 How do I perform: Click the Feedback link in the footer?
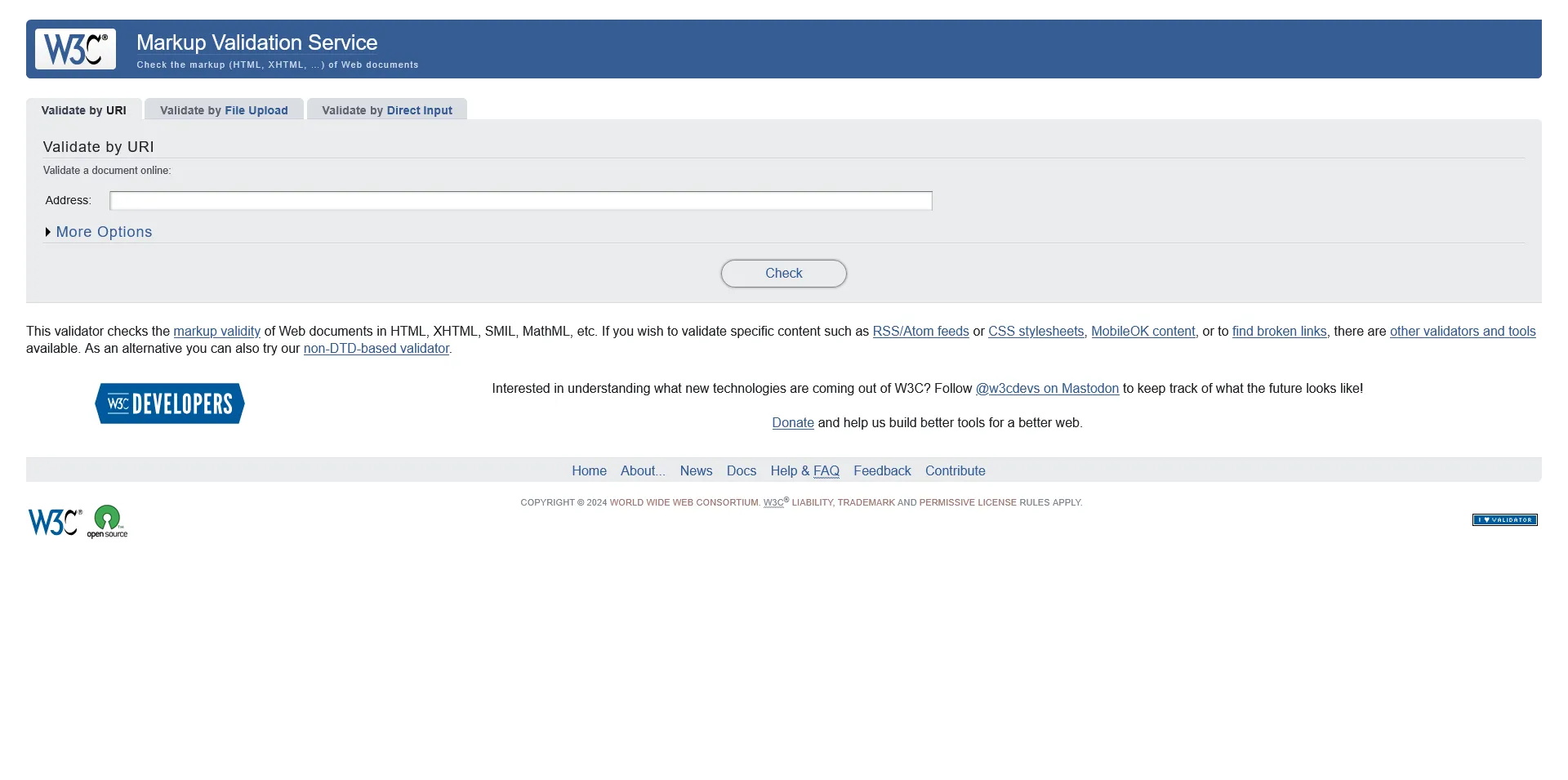pyautogui.click(x=881, y=471)
